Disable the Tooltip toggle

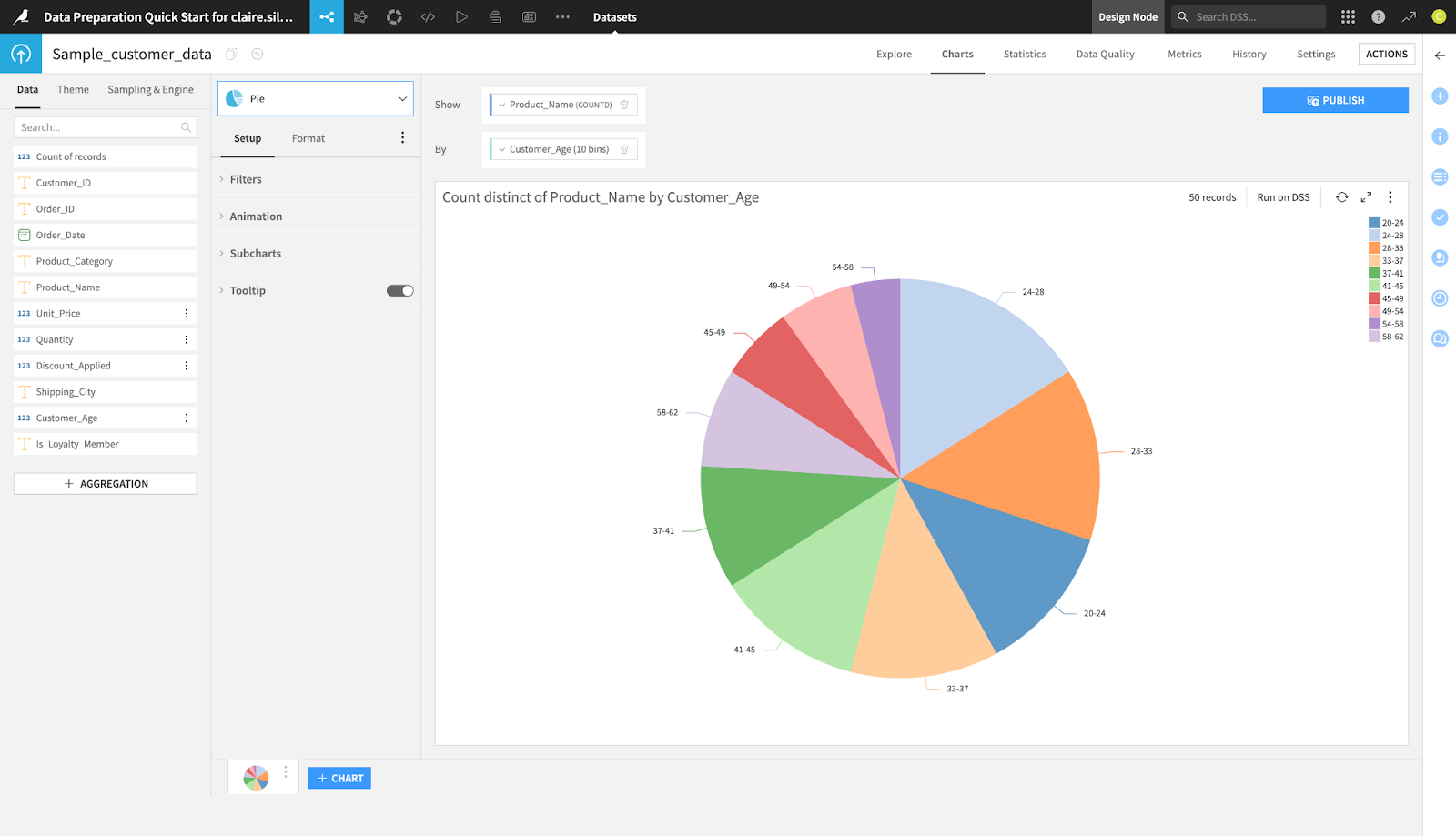399,289
